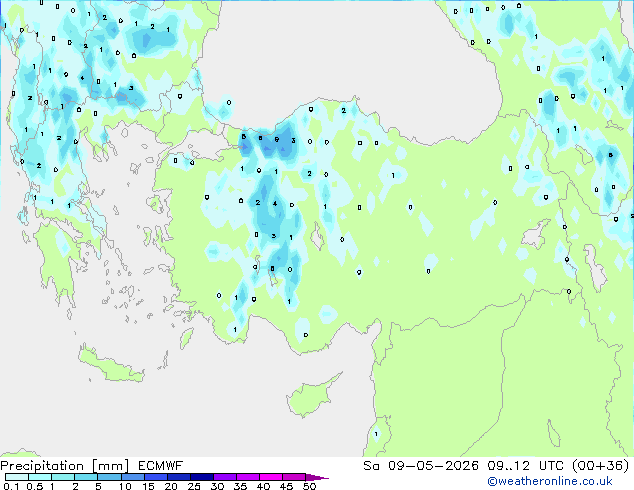Select the forecast date 'Sa 09-05-2026'

[x=421, y=466]
